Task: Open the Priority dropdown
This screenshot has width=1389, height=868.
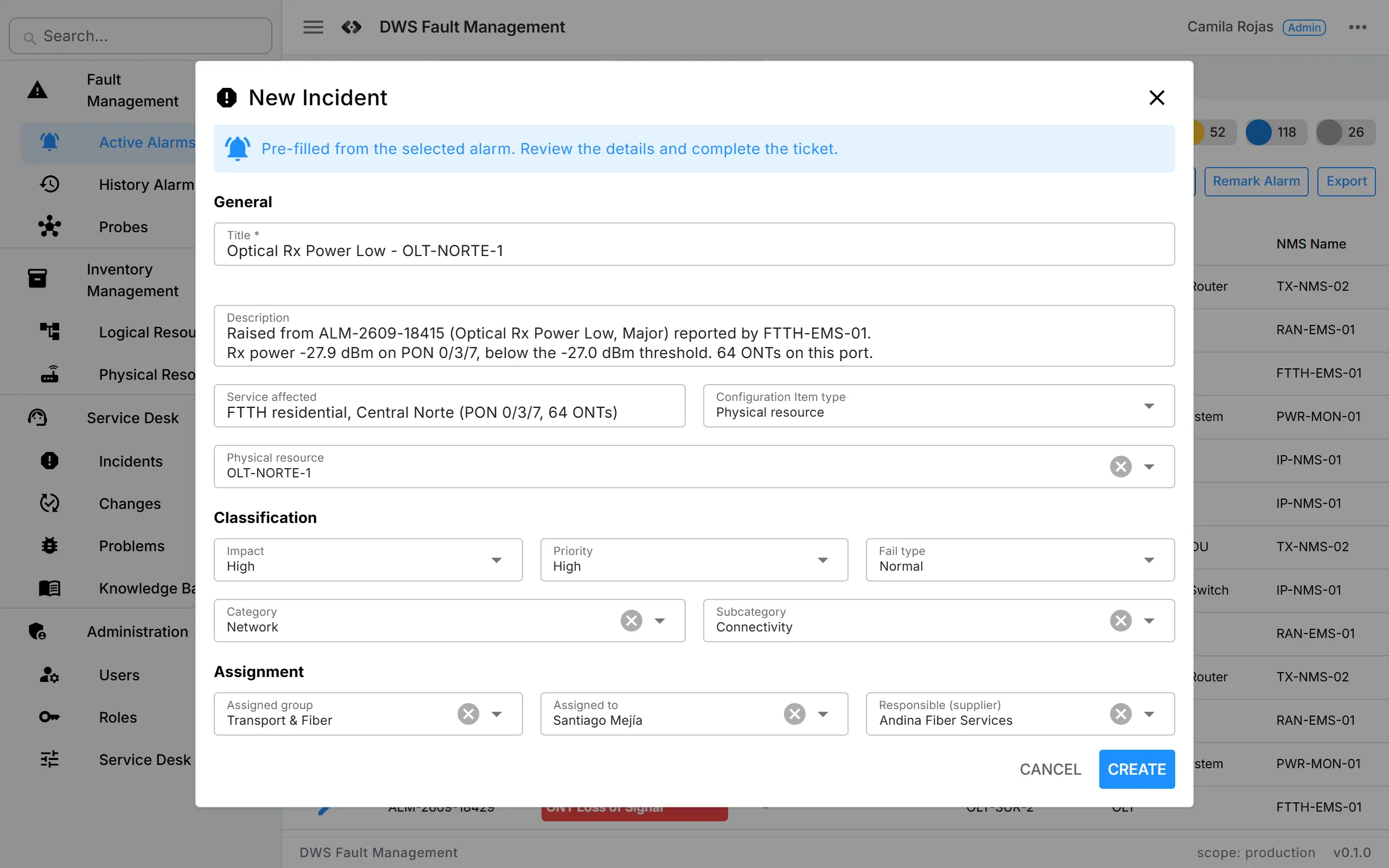Action: click(694, 560)
